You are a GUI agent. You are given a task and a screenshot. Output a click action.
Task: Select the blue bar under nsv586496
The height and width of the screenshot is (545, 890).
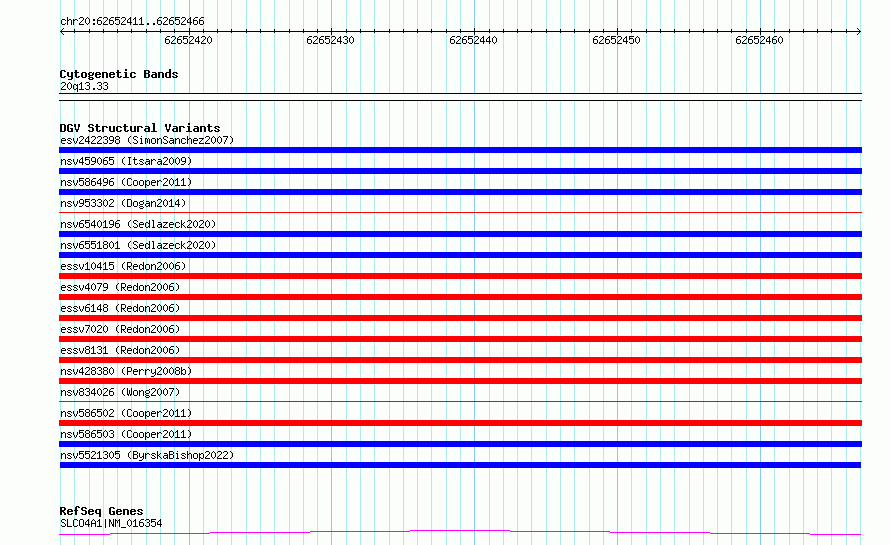460,192
